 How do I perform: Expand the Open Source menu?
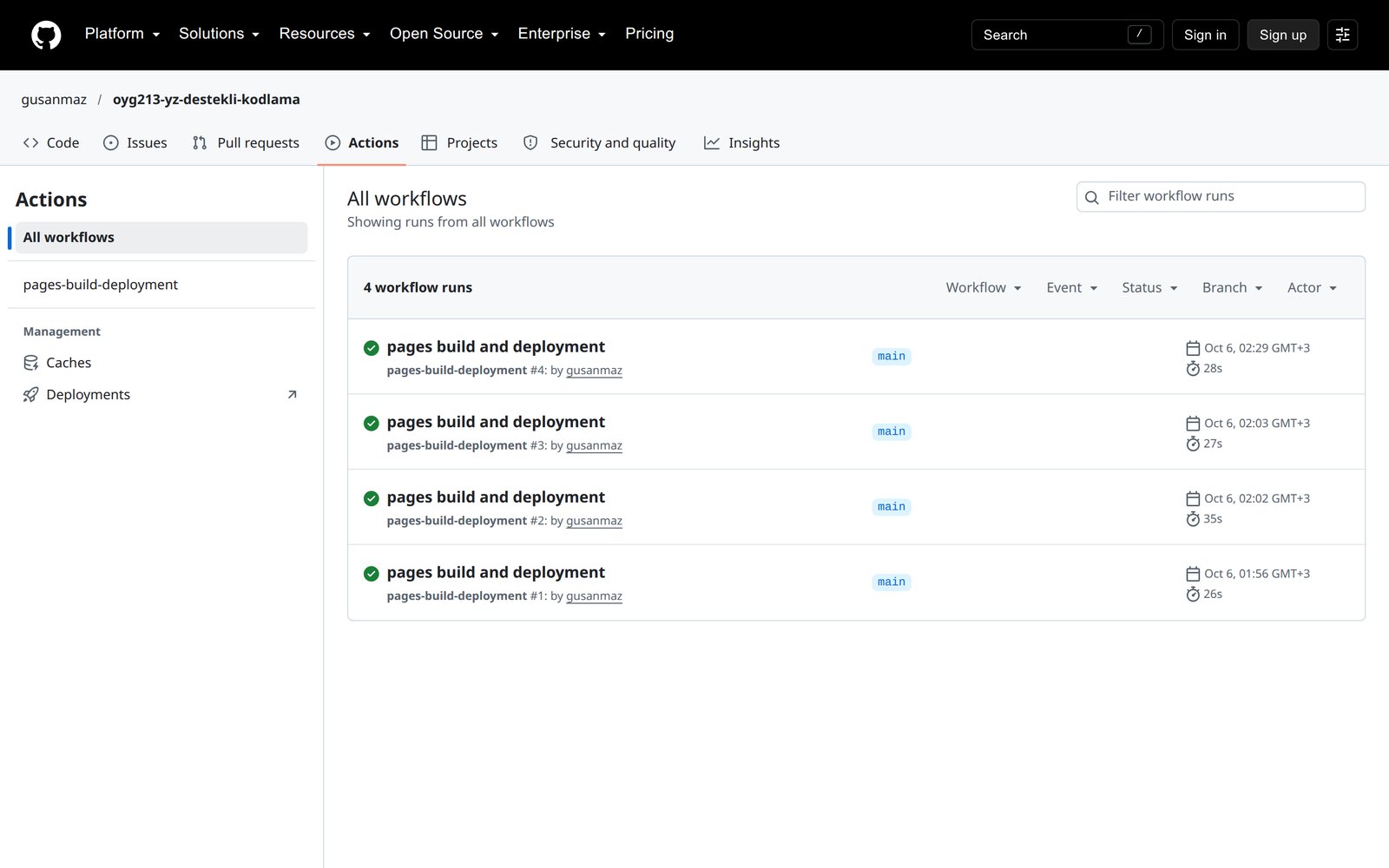click(x=444, y=34)
